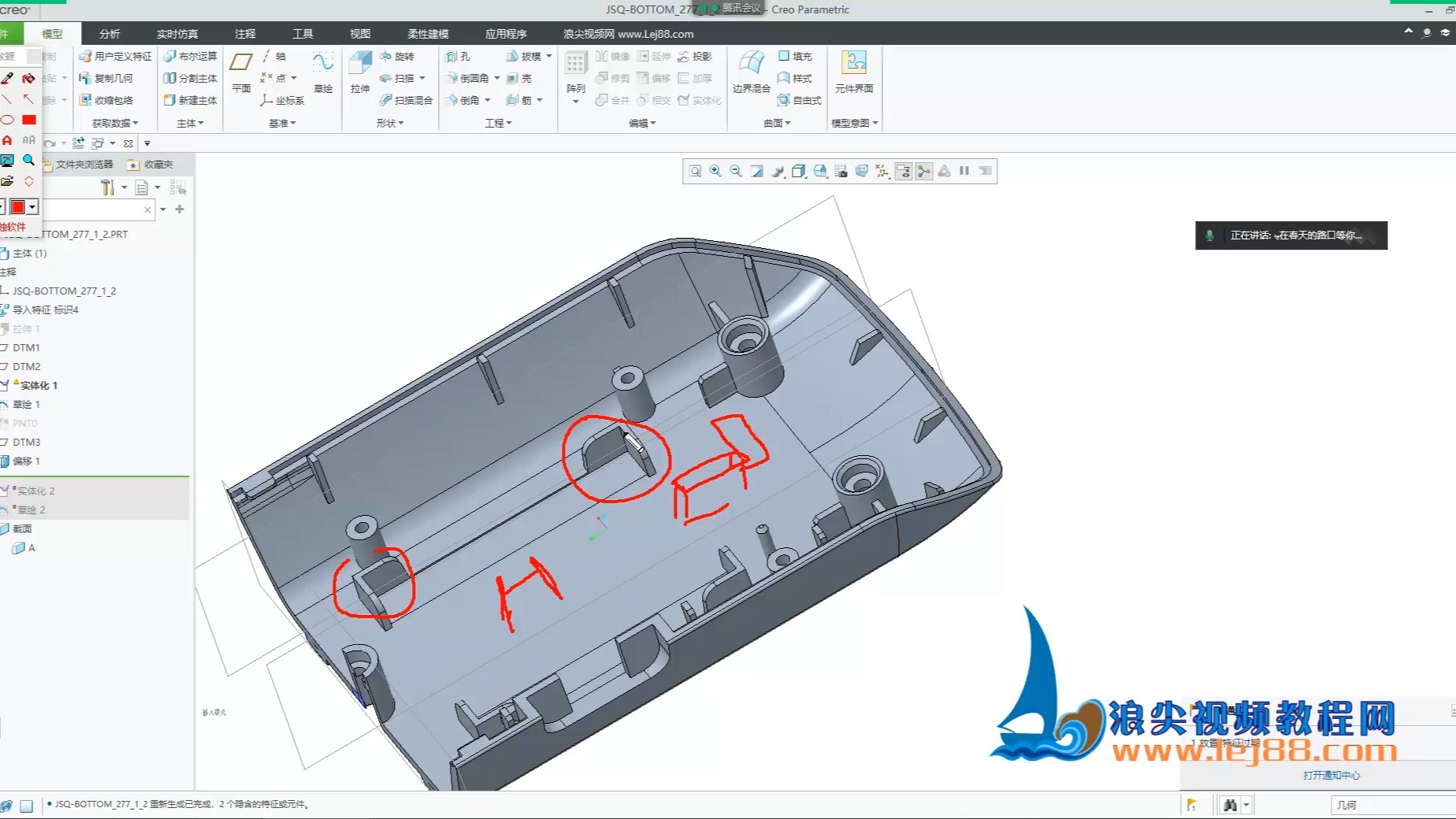1456x819 pixels.
Task: Expand Datum (基准) group dropdown
Action: (282, 123)
